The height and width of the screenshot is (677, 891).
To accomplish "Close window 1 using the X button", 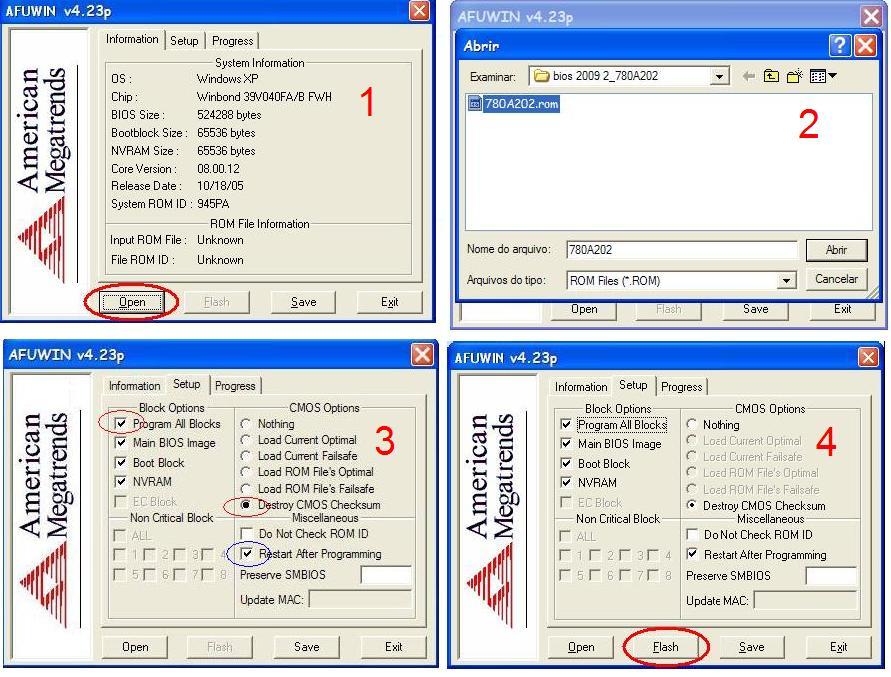I will [419, 10].
